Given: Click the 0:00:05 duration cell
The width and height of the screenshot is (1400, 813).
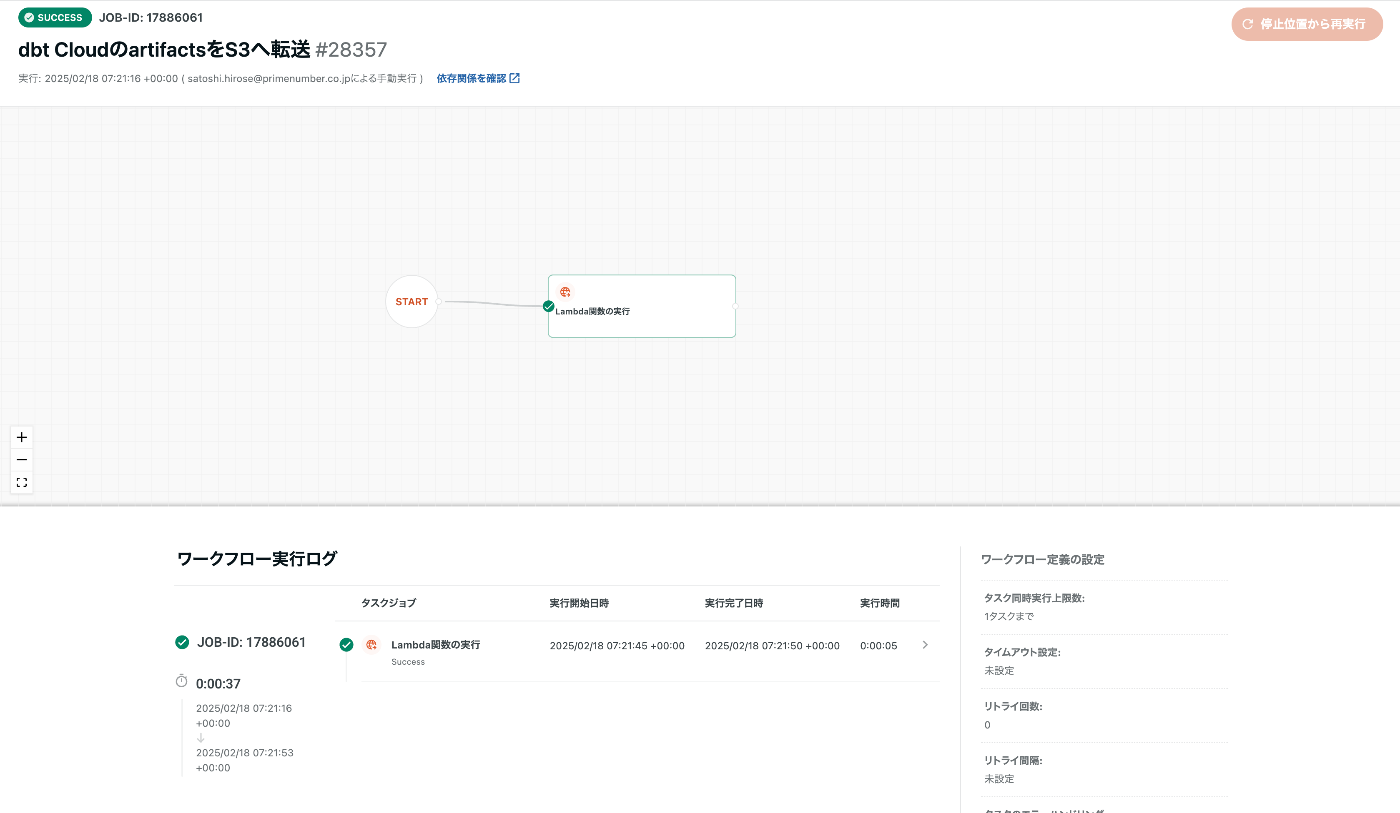Looking at the screenshot, I should tap(879, 646).
